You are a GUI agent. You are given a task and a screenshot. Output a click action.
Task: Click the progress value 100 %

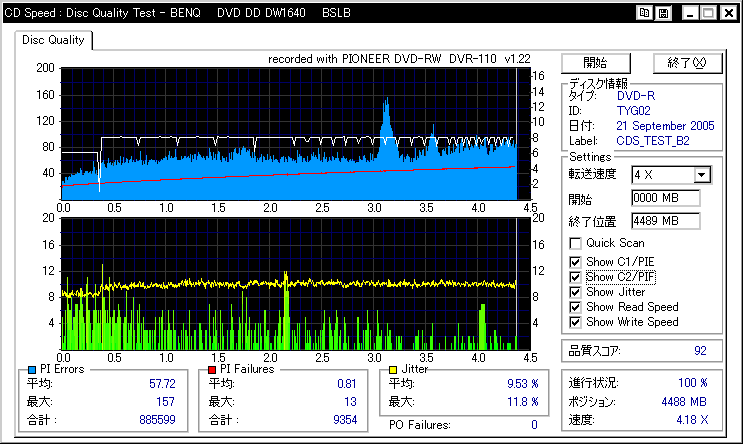pyautogui.click(x=693, y=383)
